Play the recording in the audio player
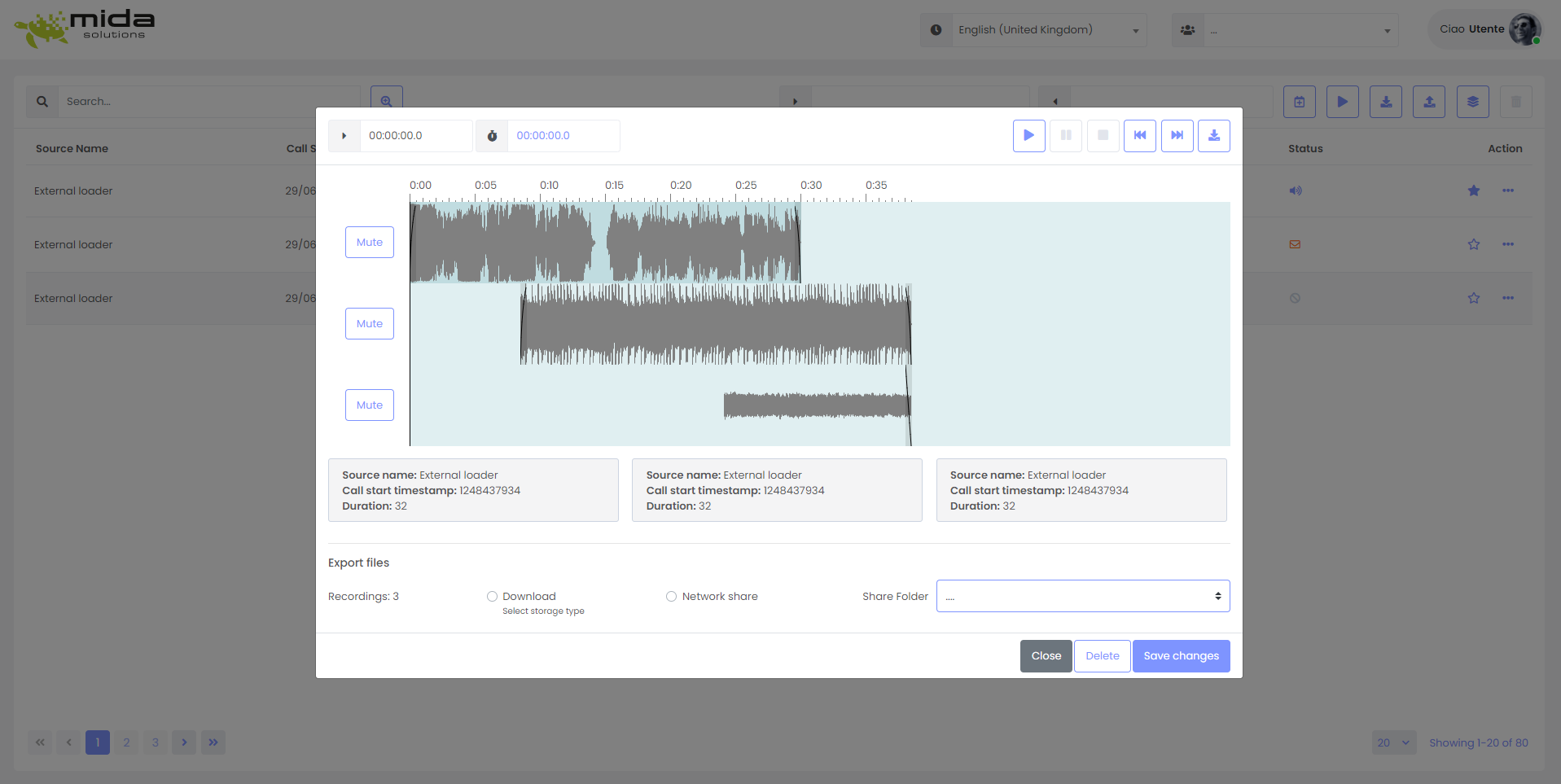This screenshot has width=1561, height=784. [1028, 136]
